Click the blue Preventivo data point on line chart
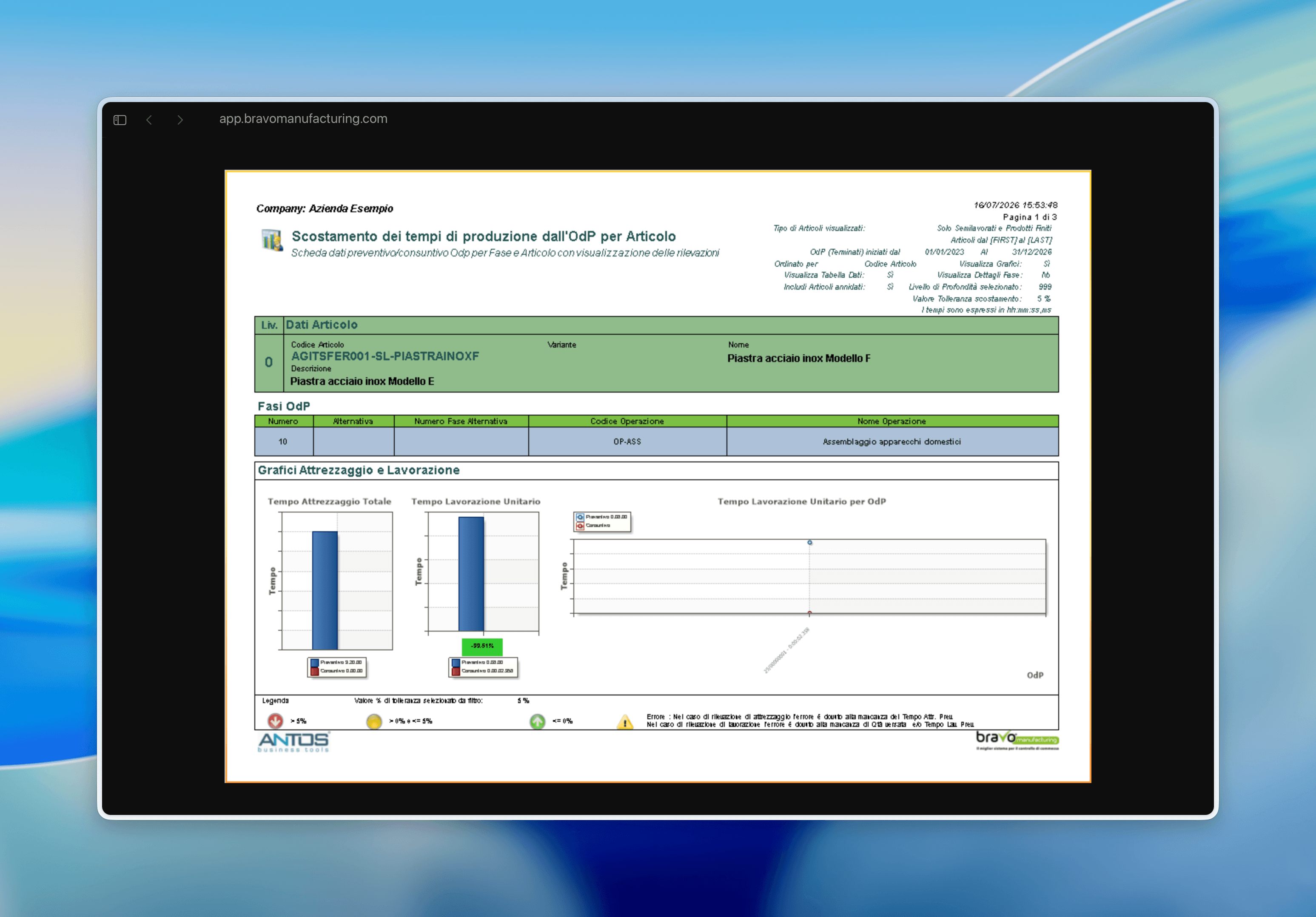Screen dimensions: 1316x917 coord(809,542)
